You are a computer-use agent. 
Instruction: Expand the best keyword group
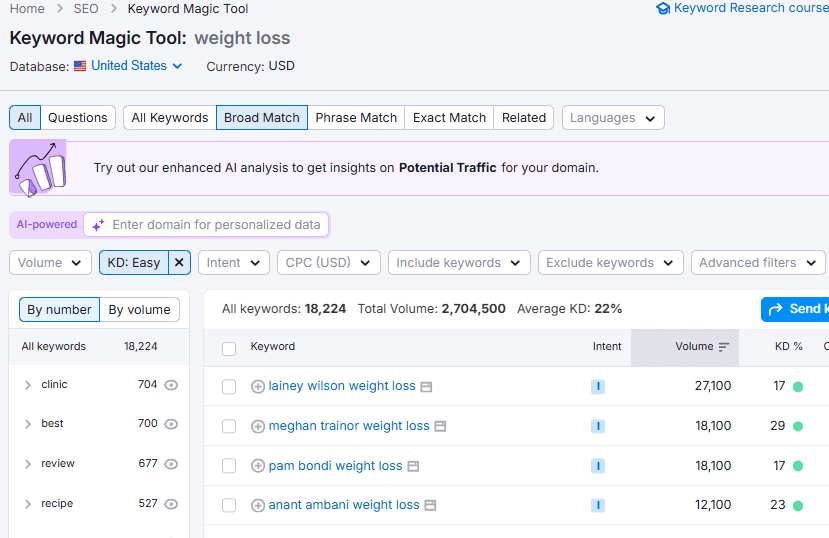click(28, 424)
